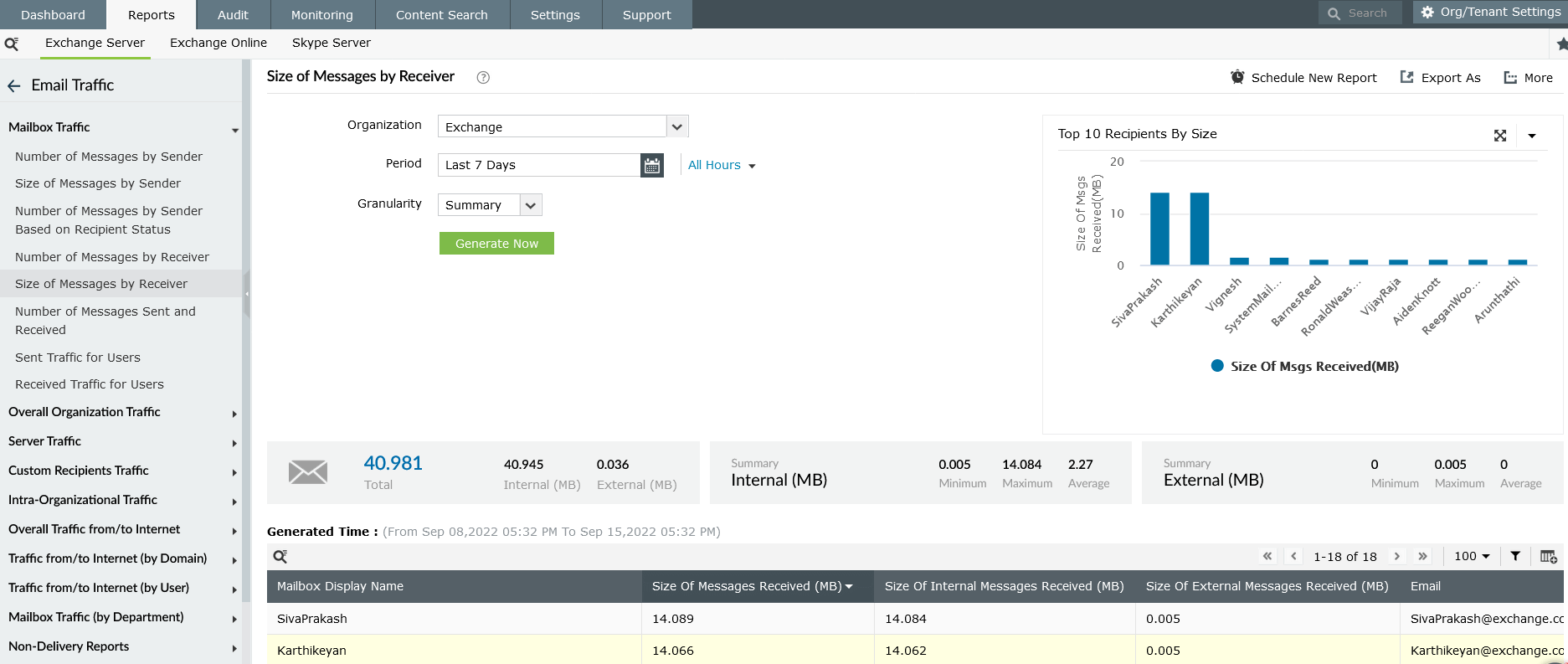Go back using the Email Traffic arrow
This screenshot has width=1568, height=664.
click(x=14, y=85)
